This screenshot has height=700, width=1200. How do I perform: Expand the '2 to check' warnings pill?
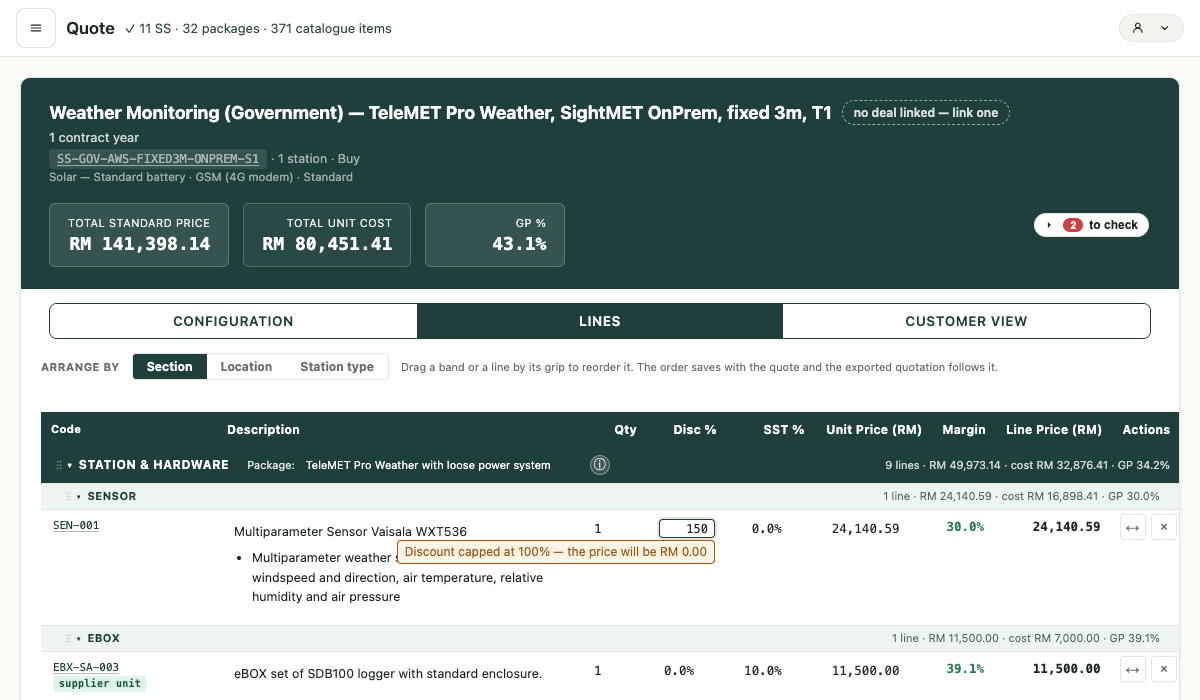pyautogui.click(x=1091, y=225)
